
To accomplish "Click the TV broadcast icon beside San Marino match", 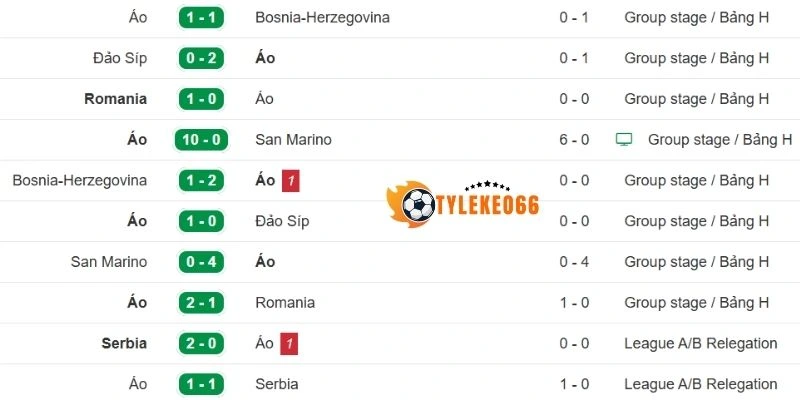I will click(624, 140).
